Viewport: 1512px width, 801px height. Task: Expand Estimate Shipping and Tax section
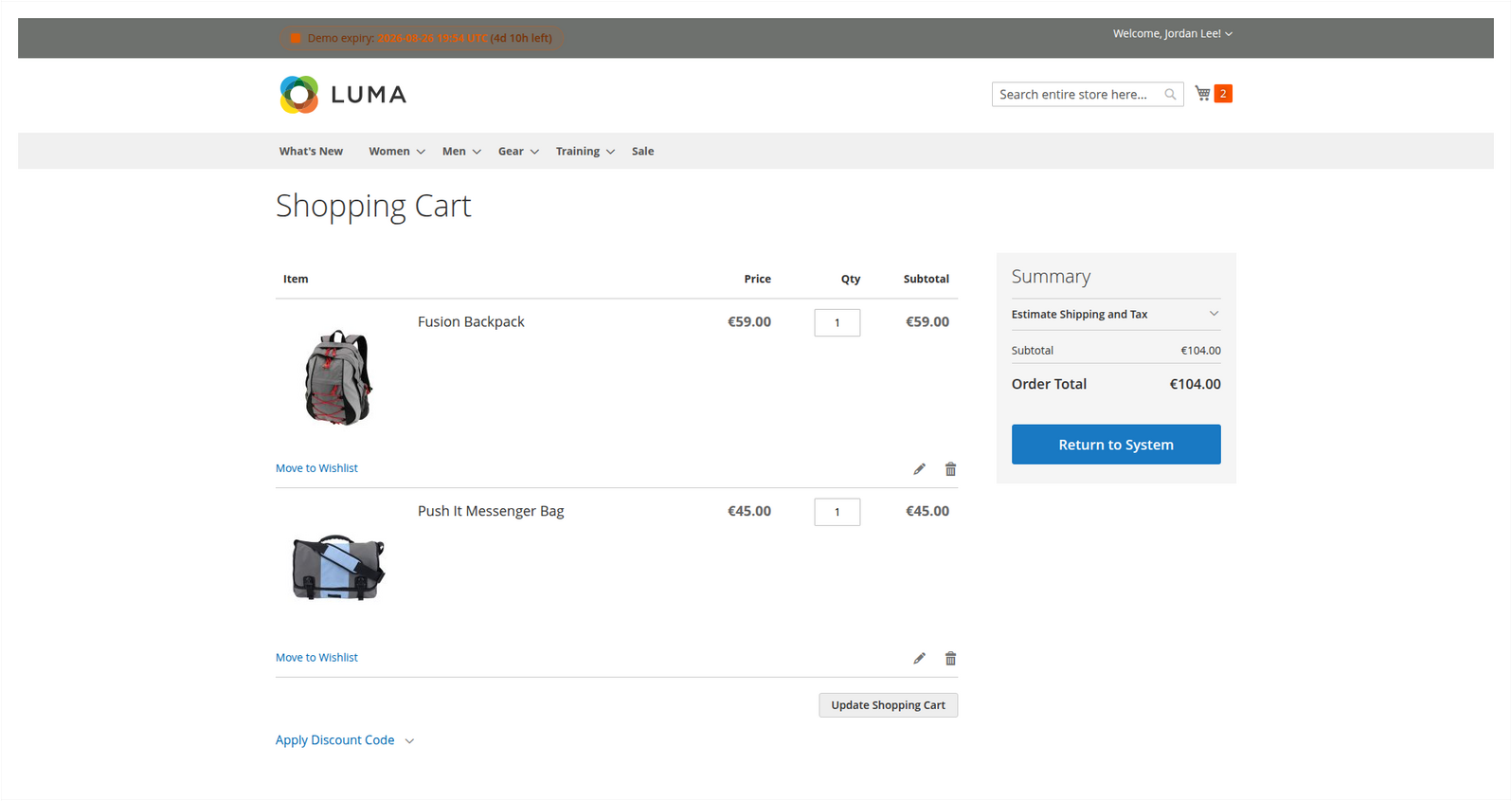1116,314
